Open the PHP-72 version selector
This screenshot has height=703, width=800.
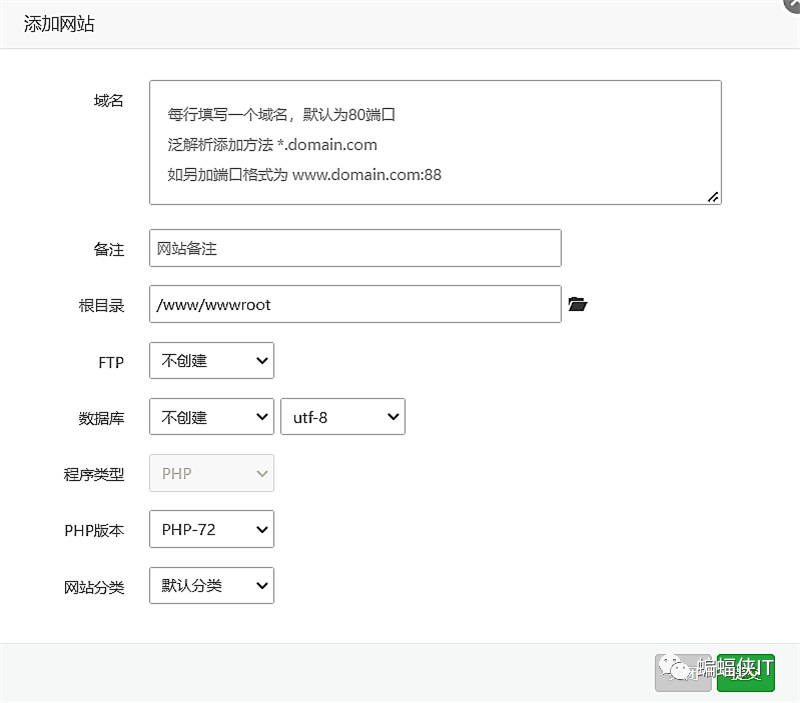[x=210, y=529]
